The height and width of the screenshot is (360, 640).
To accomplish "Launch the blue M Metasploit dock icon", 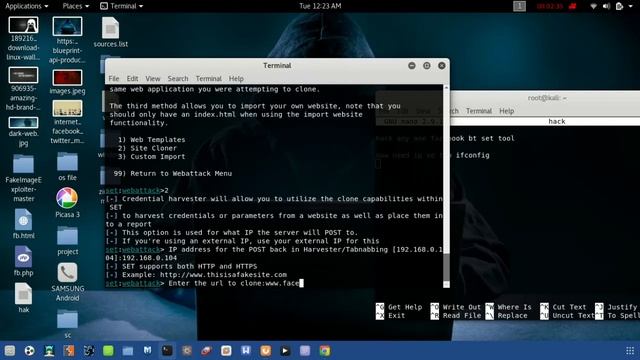I will (x=147, y=351).
